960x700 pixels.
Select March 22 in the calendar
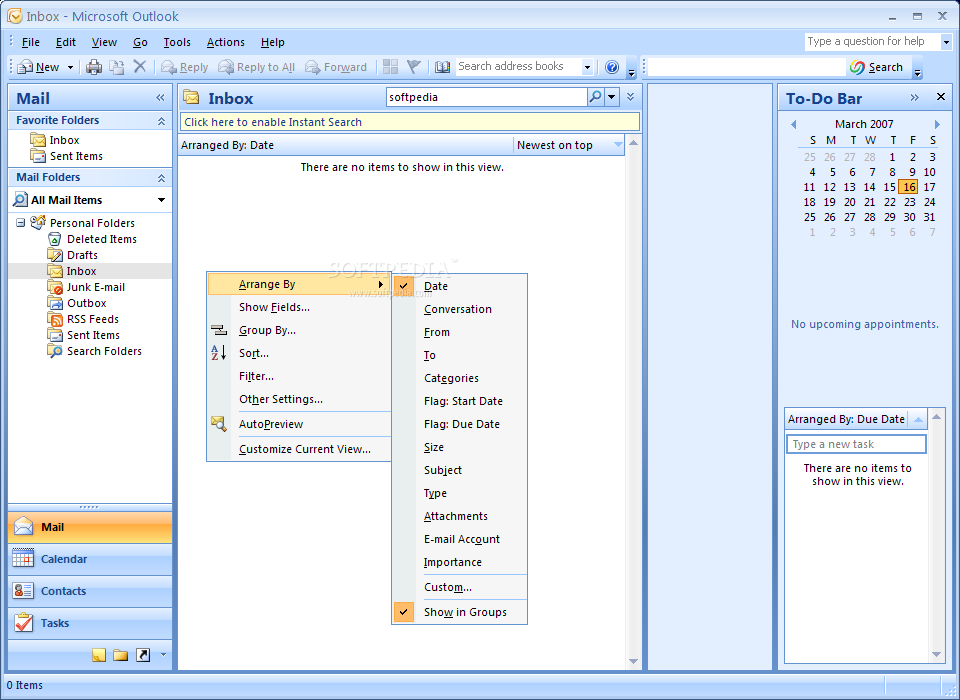click(x=890, y=202)
